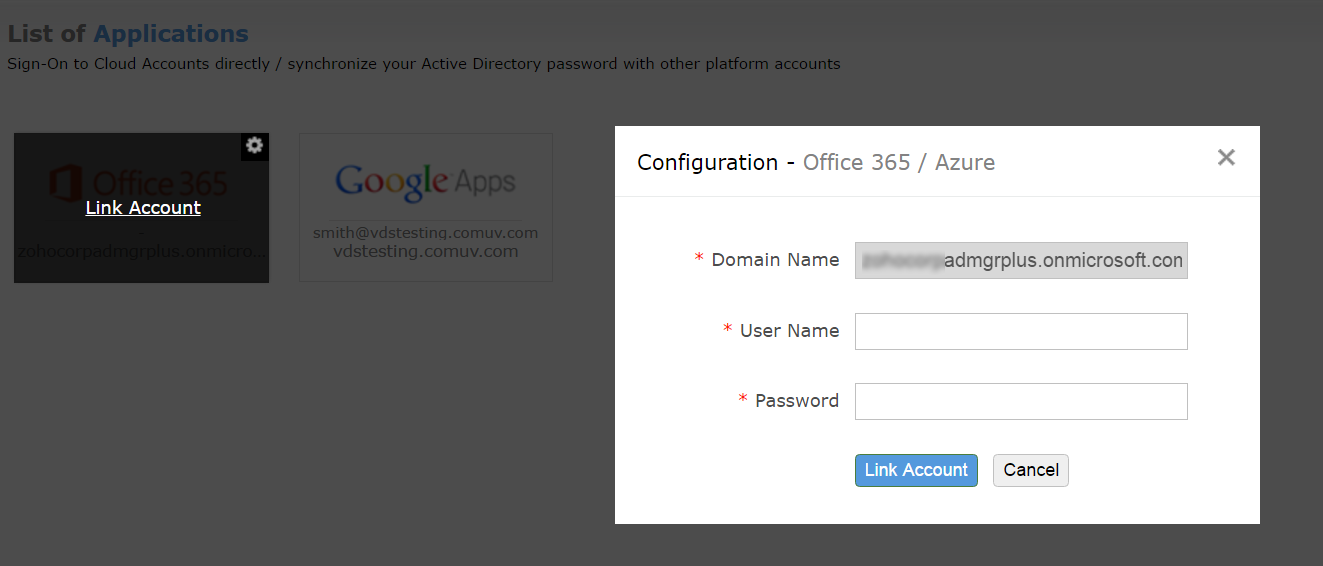
Task: Cancel the Office 365 configuration
Action: [x=1030, y=470]
